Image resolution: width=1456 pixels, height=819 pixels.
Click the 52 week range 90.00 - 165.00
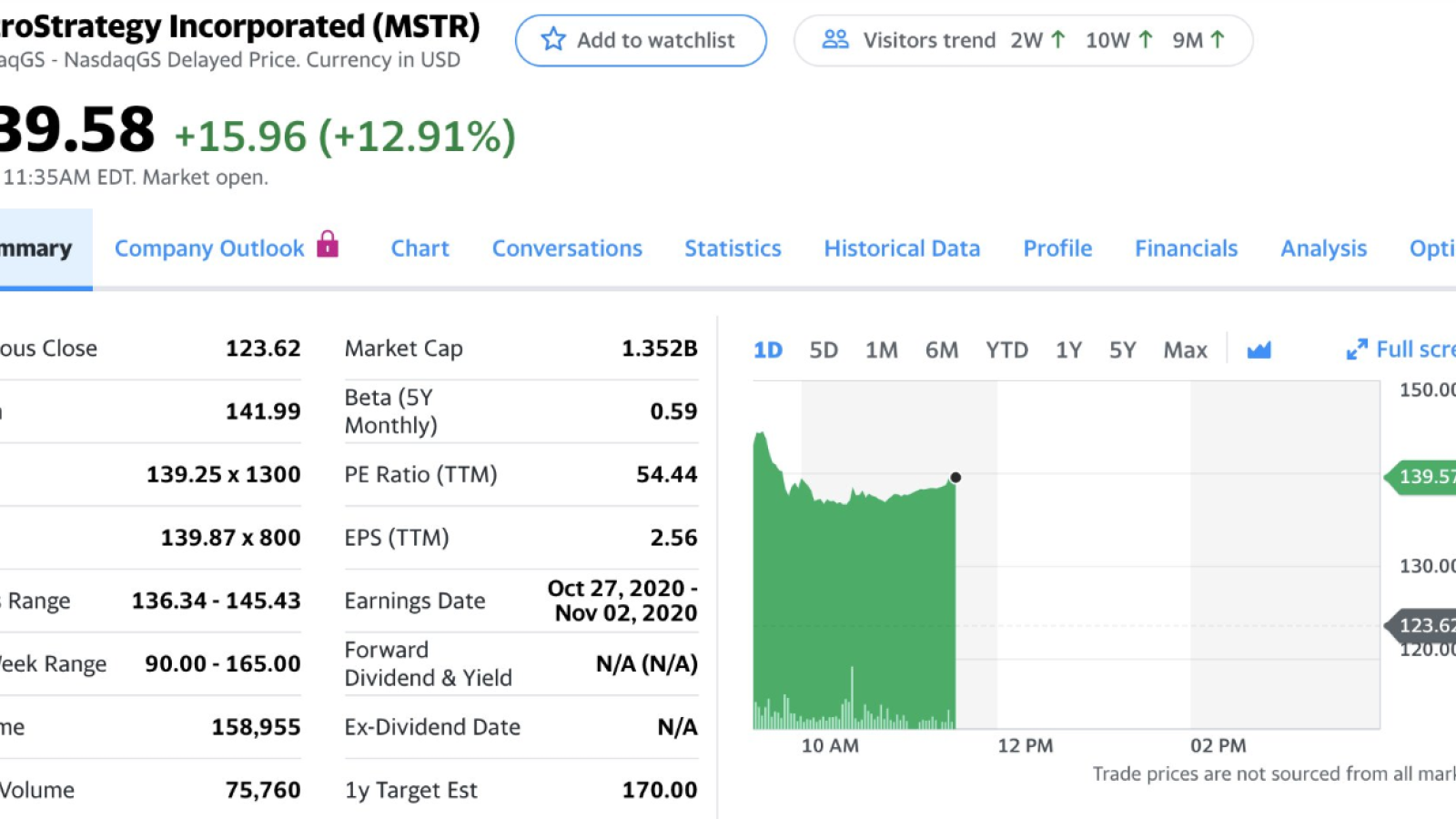coord(222,663)
